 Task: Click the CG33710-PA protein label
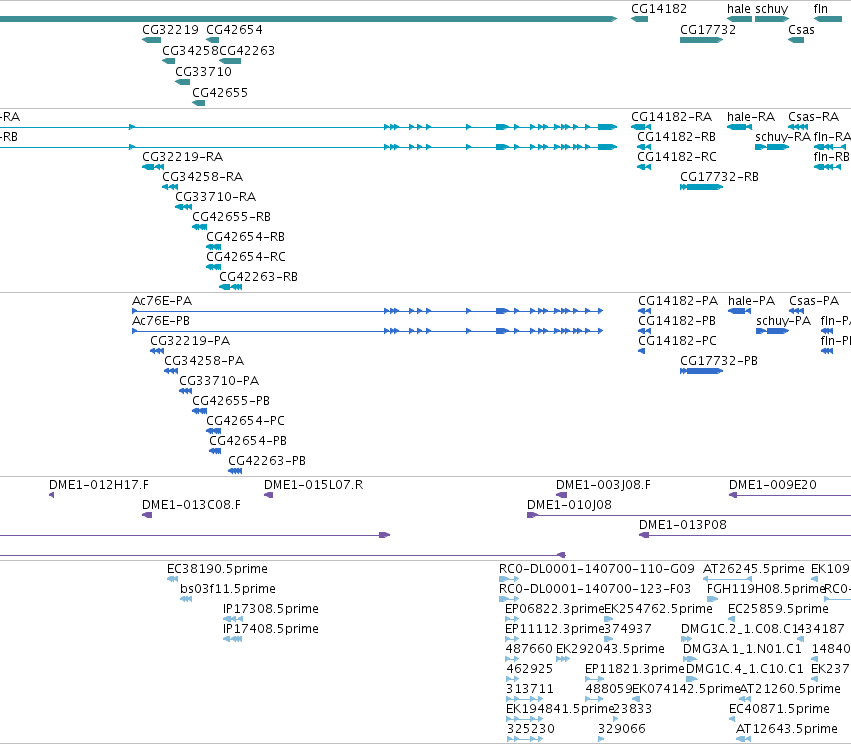point(219,381)
